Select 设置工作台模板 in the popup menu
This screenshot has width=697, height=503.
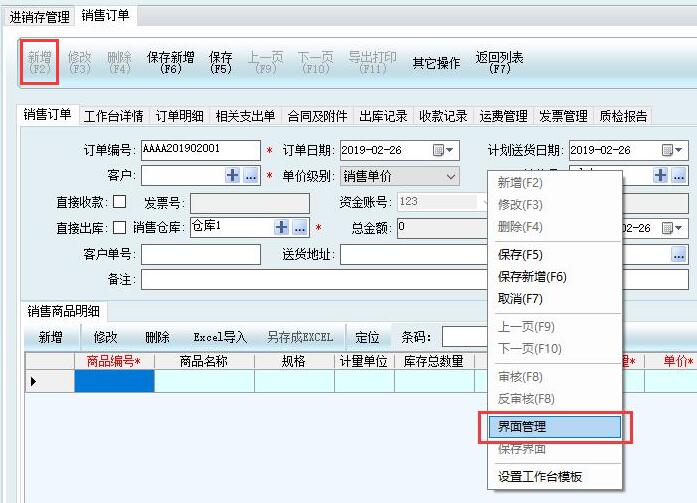[540, 476]
